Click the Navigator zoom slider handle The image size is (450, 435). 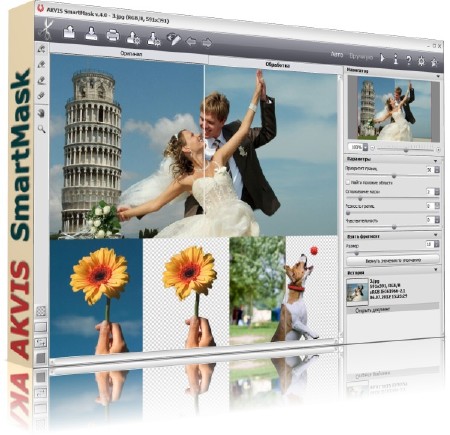[406, 150]
